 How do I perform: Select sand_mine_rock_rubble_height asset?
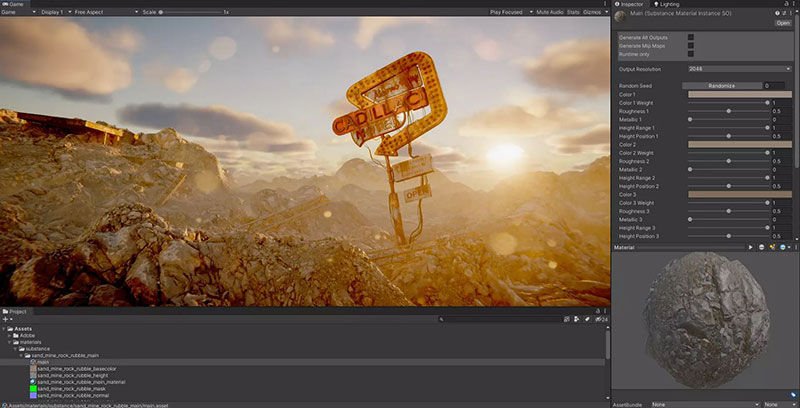click(72, 375)
